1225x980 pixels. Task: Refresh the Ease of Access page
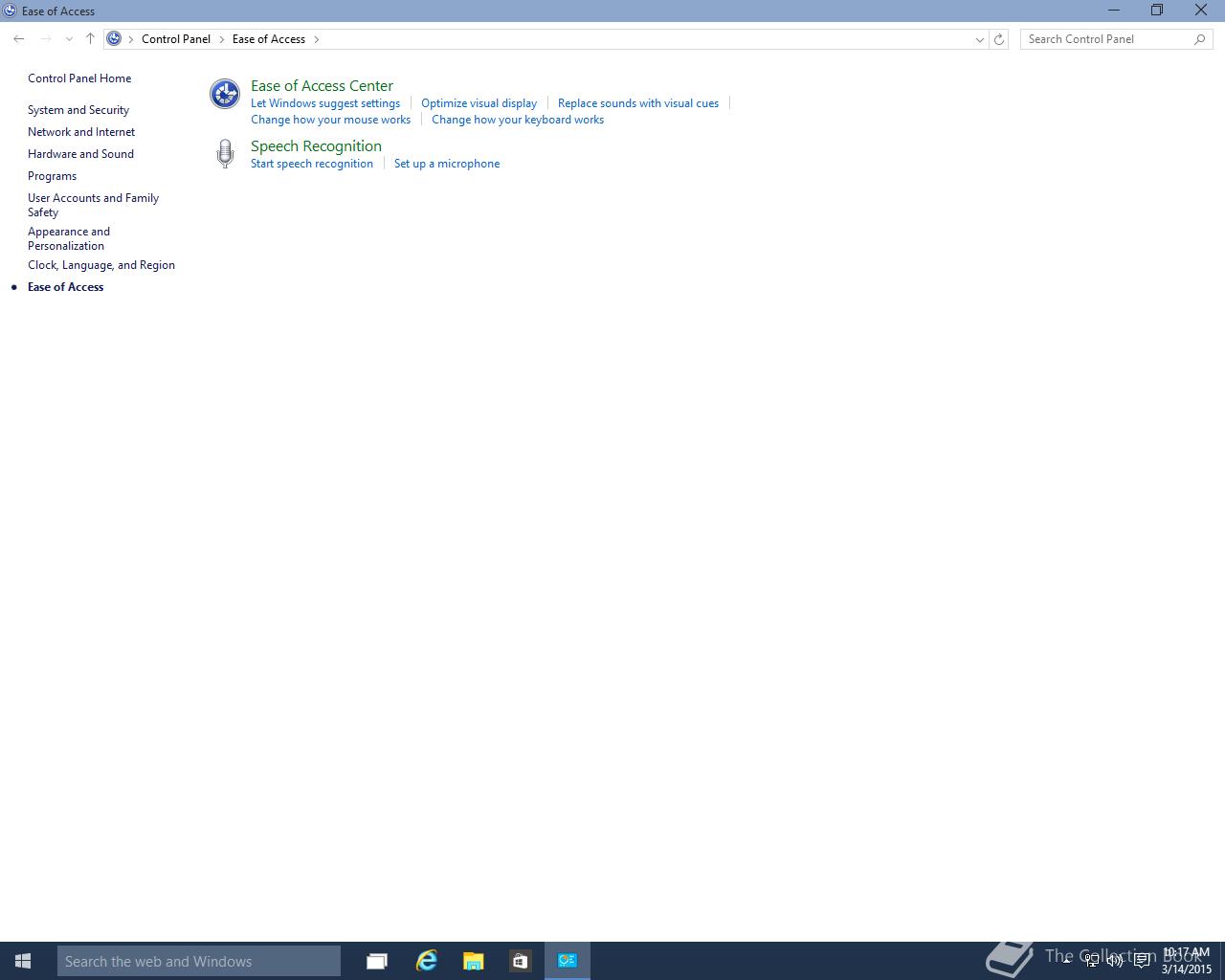pos(999,39)
